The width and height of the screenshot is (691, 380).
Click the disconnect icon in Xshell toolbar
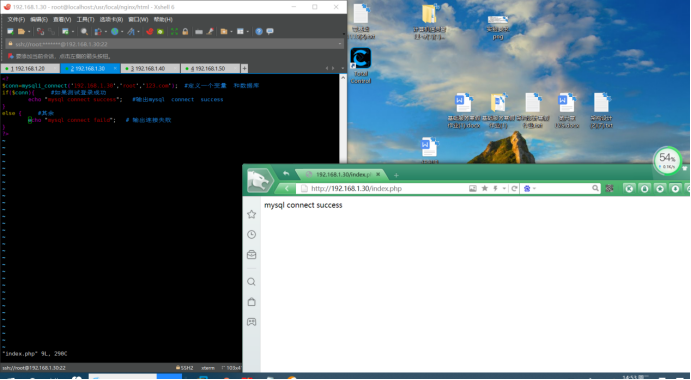pyautogui.click(x=40, y=31)
